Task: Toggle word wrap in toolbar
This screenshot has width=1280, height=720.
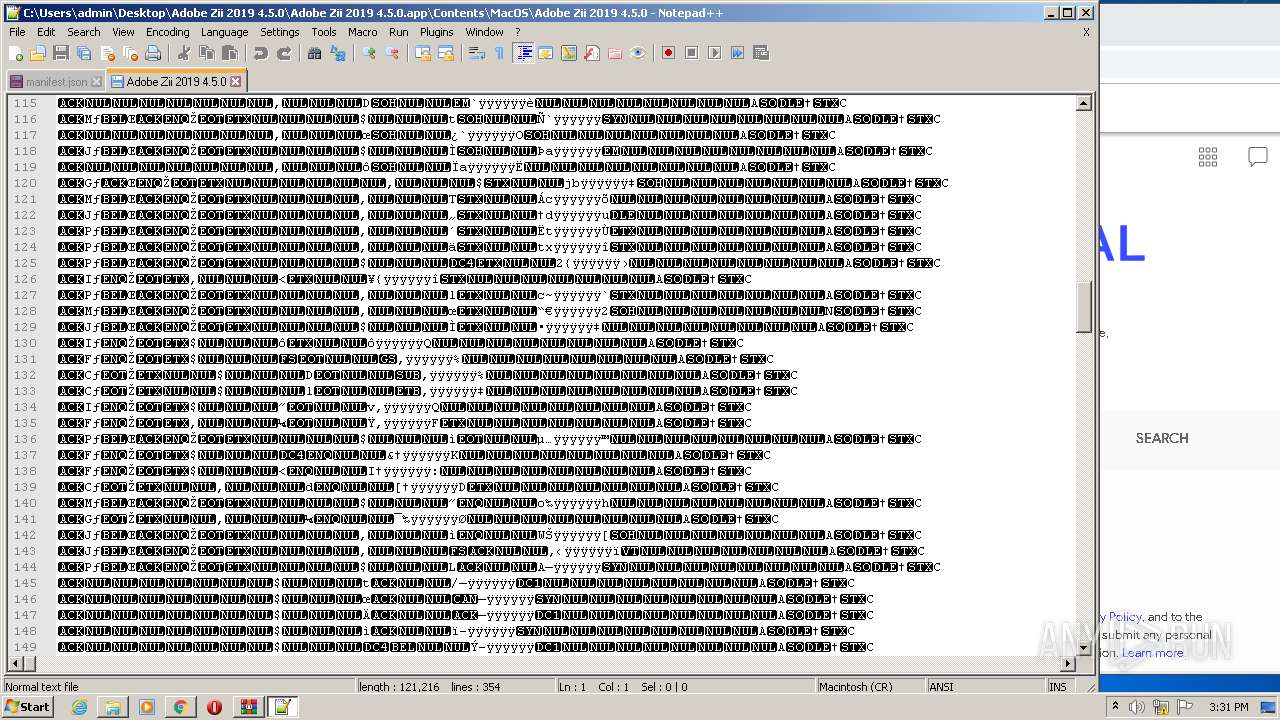Action: click(476, 53)
